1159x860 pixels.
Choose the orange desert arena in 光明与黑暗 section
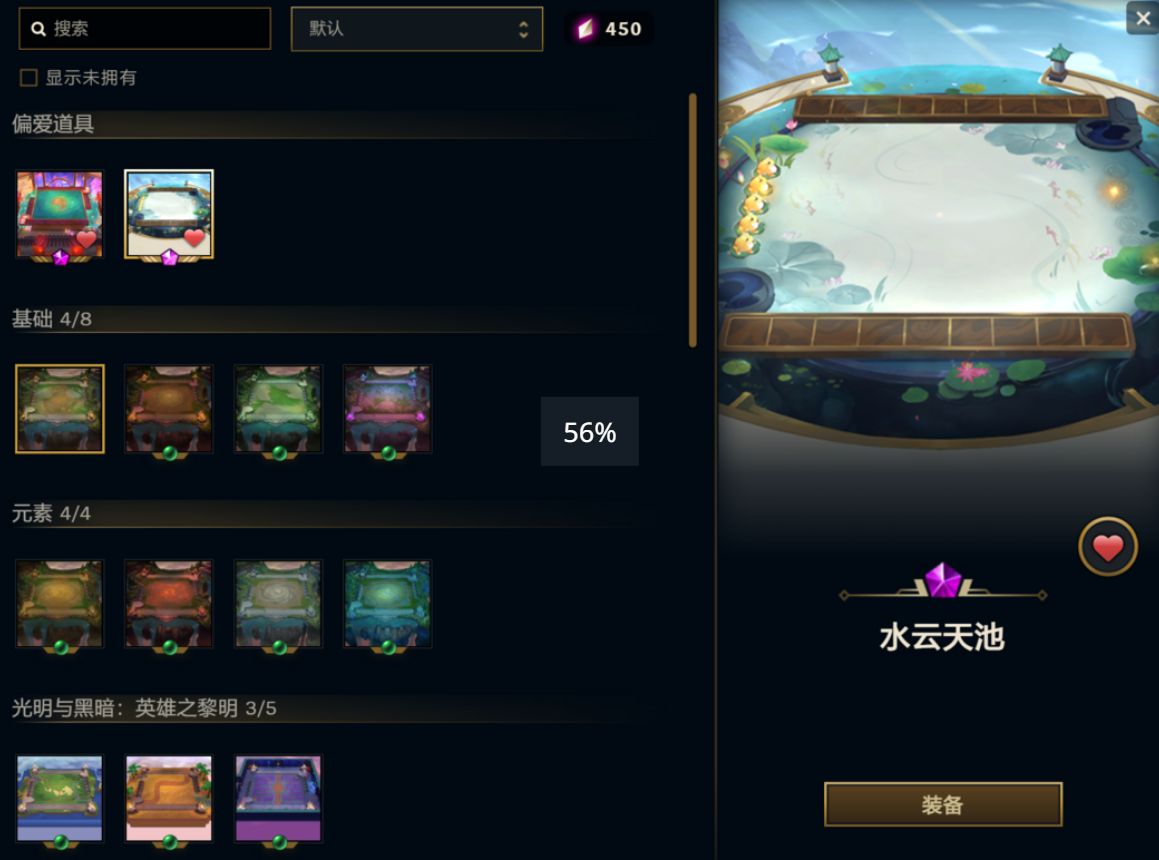[x=169, y=799]
